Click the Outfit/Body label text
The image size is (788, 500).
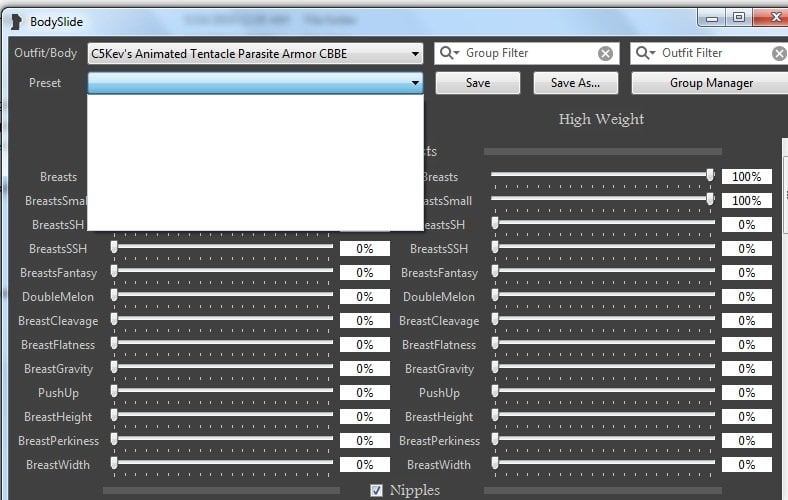46,53
